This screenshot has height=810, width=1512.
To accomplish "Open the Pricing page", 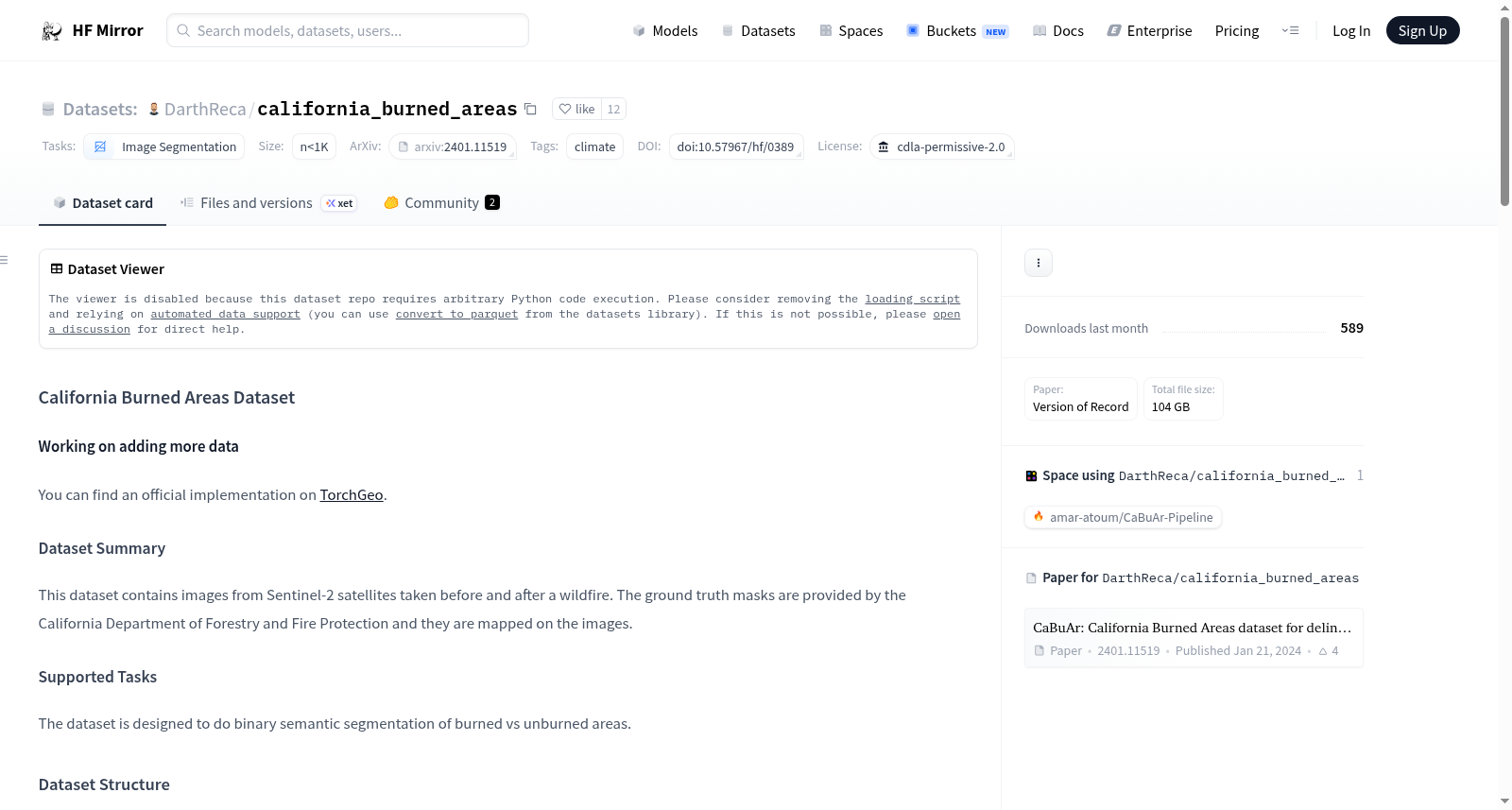I will [1237, 31].
